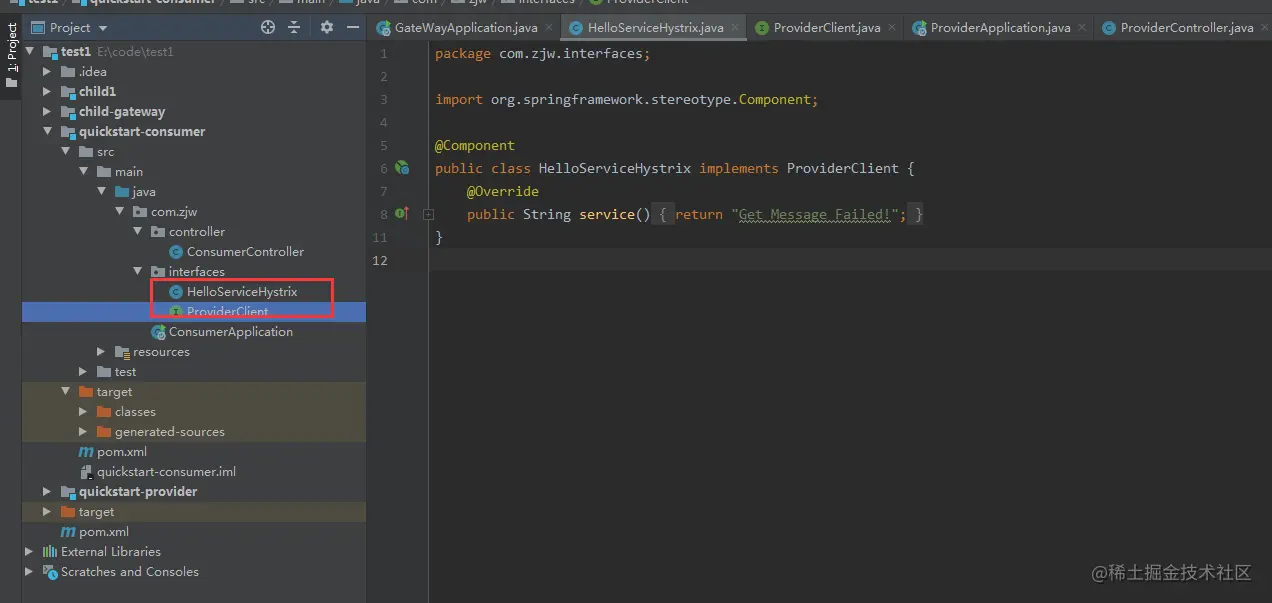Close the GateWayApplication.java tab
Screen dimensions: 1272x603
548,27
